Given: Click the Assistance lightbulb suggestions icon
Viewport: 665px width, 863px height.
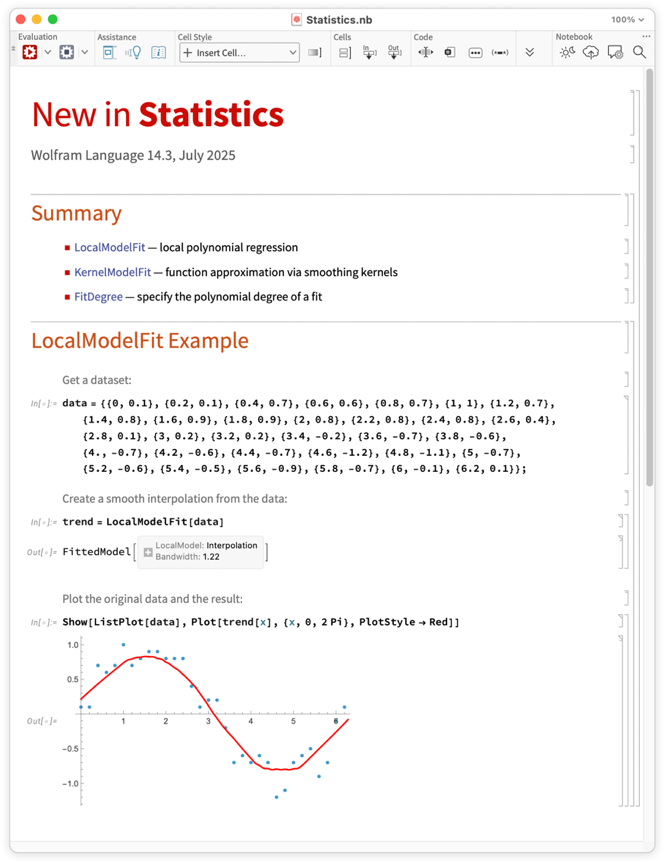Looking at the screenshot, I should 133,53.
